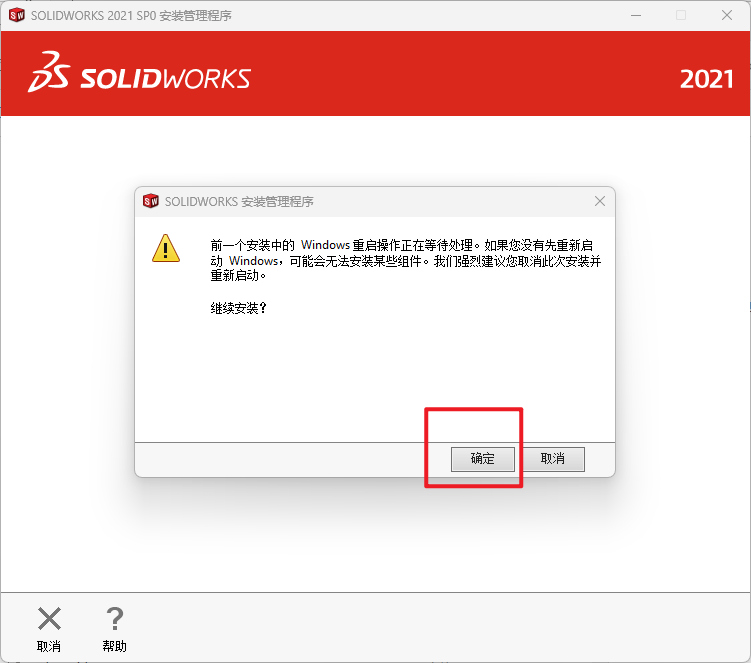The width and height of the screenshot is (751, 663).
Task: Minimize the installation manager window
Action: 636,15
